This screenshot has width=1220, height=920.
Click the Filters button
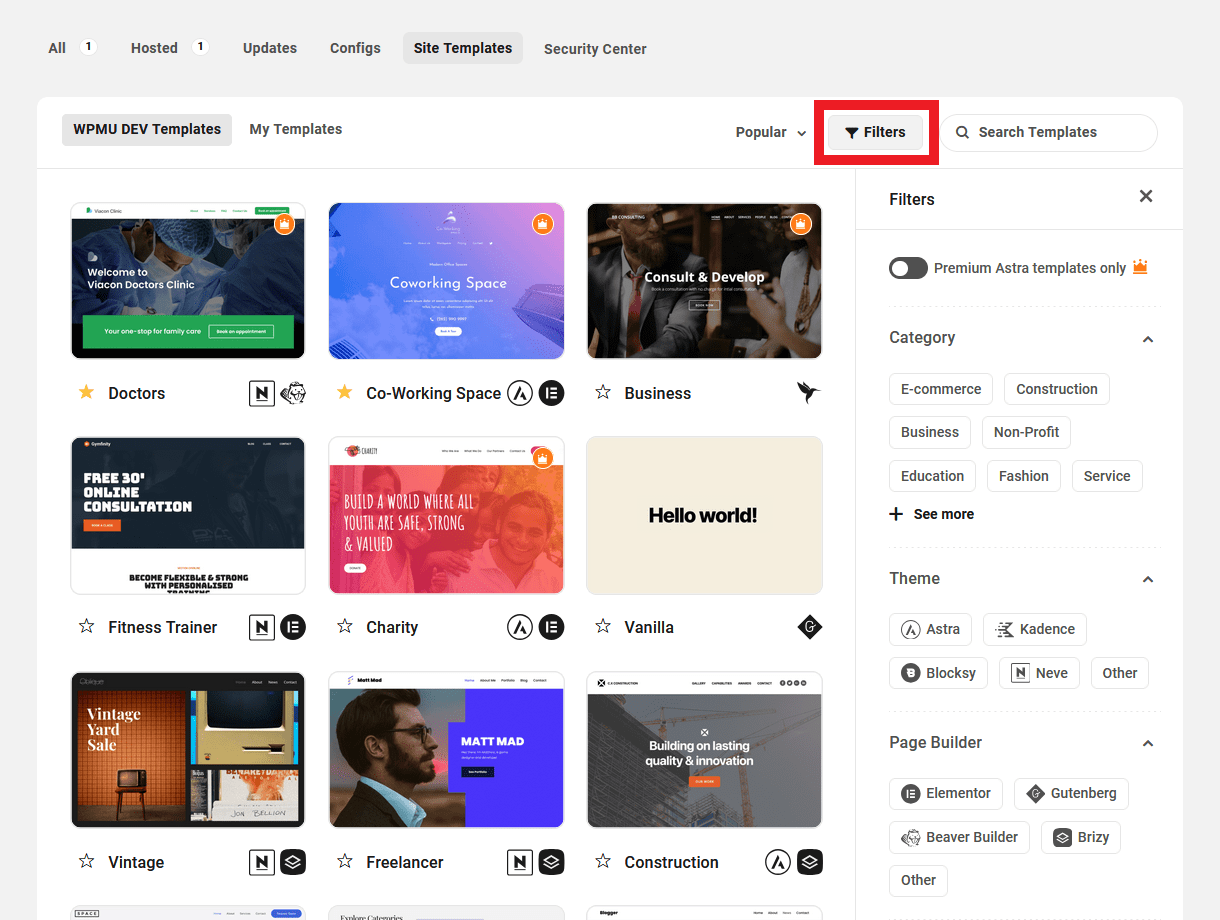875,132
